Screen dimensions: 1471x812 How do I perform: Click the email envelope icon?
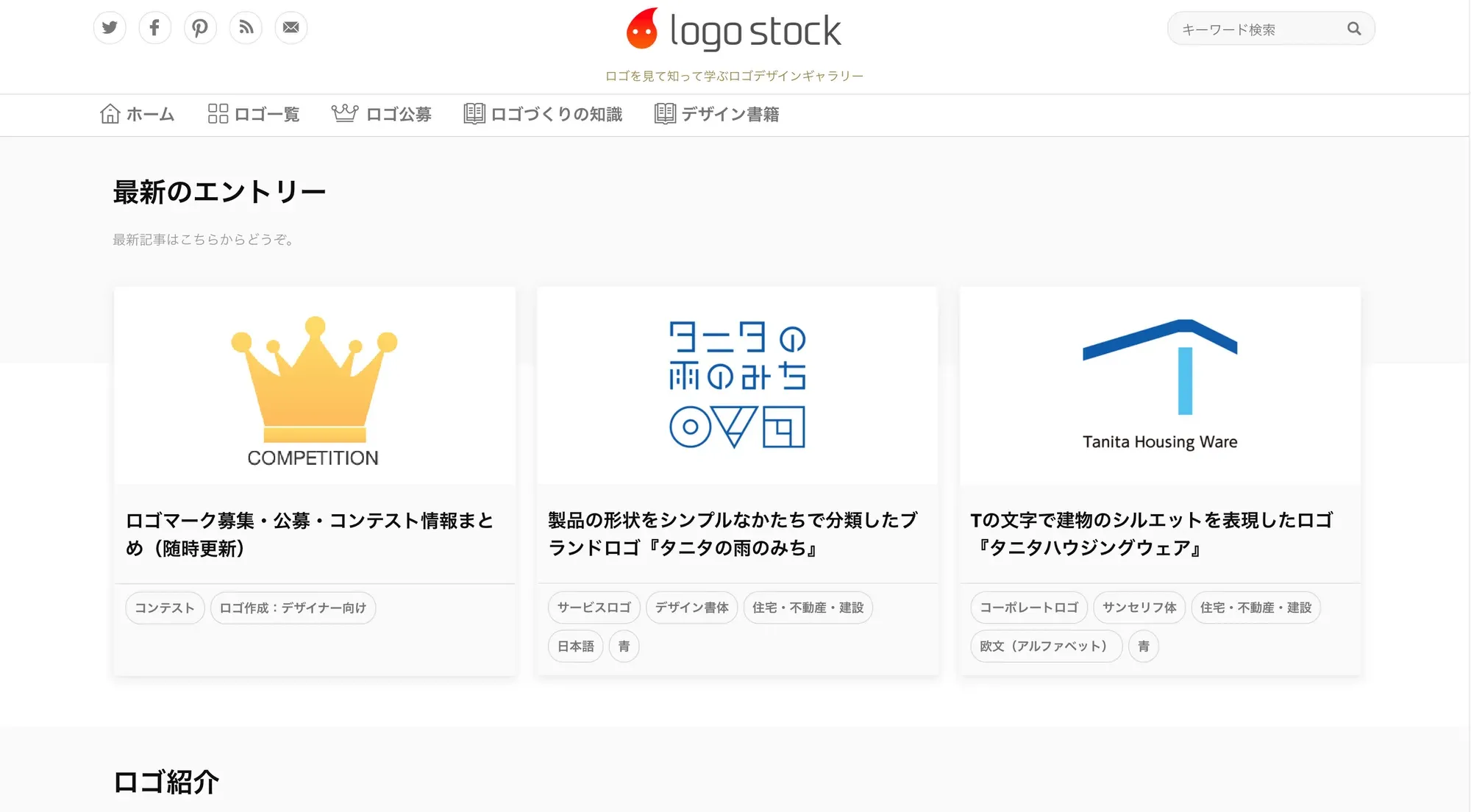point(291,28)
